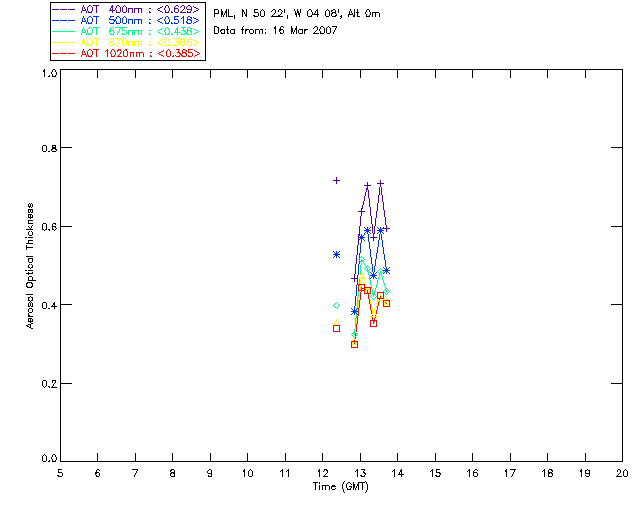
Task: Click the x-axis tick label 19
Action: pyautogui.click(x=585, y=473)
